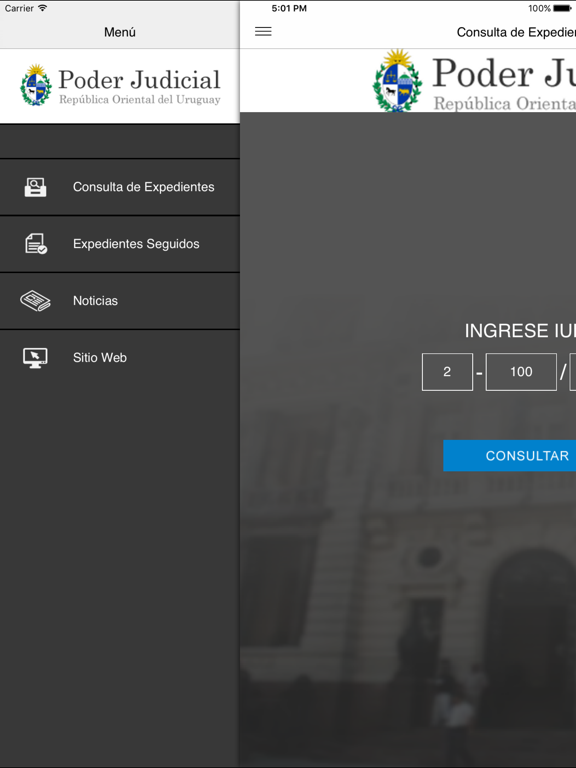Click the battery indicator in status bar
The width and height of the screenshot is (576, 768).
pos(562,8)
